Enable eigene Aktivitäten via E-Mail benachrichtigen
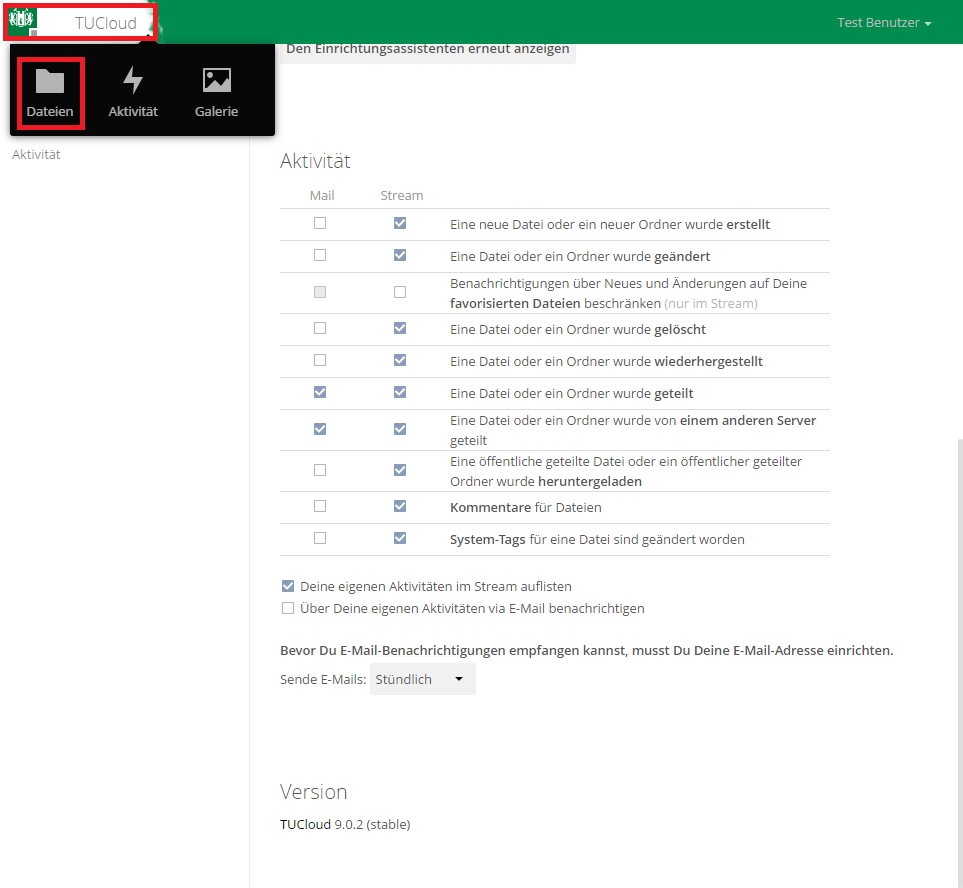 click(x=288, y=608)
